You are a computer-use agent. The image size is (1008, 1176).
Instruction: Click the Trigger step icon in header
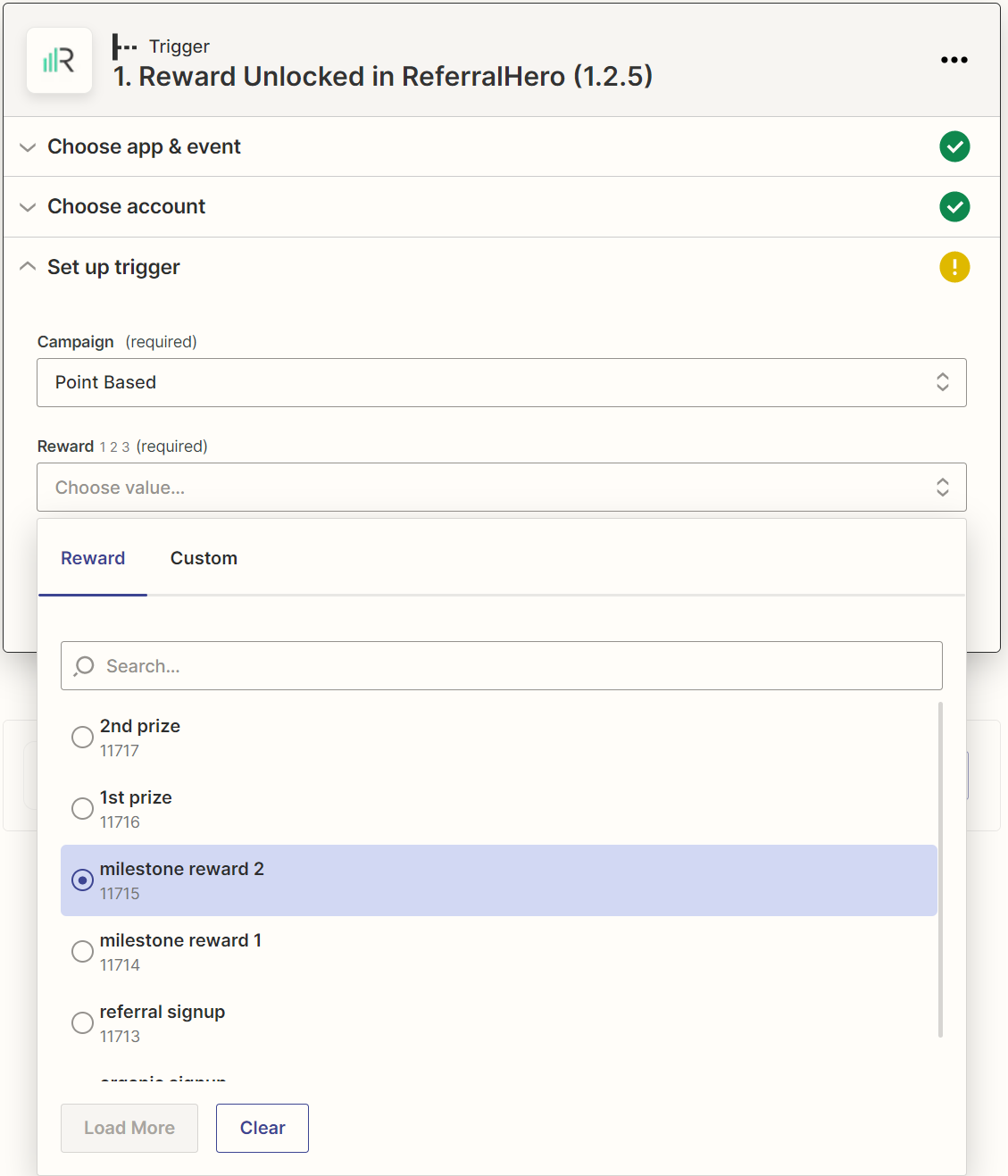tap(124, 46)
